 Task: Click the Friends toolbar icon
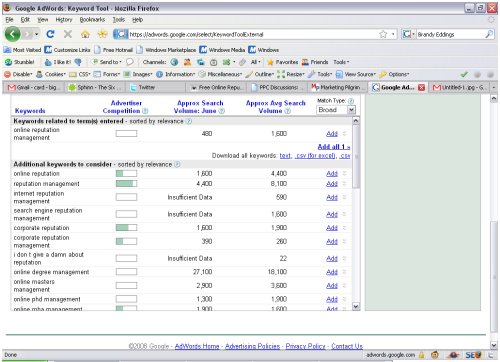point(305,62)
